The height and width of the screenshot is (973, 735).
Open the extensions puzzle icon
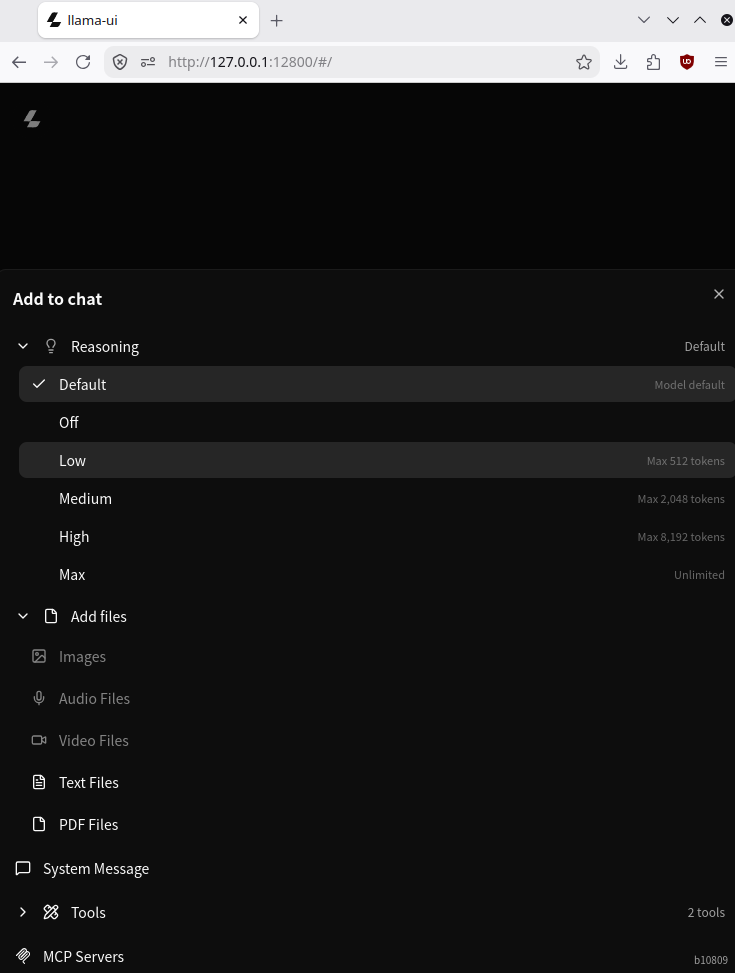click(653, 61)
